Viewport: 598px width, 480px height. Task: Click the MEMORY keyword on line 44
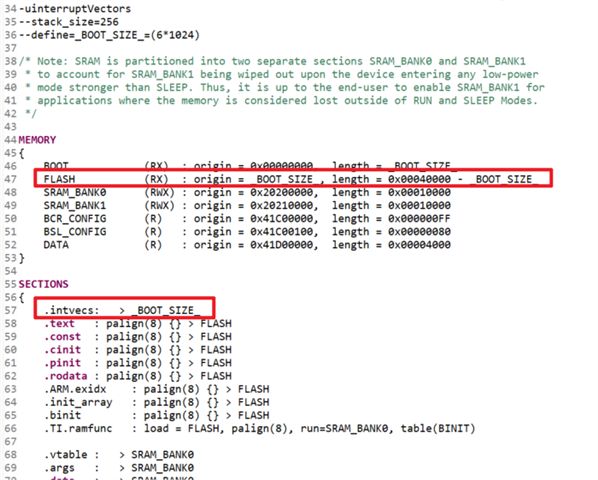click(37, 140)
